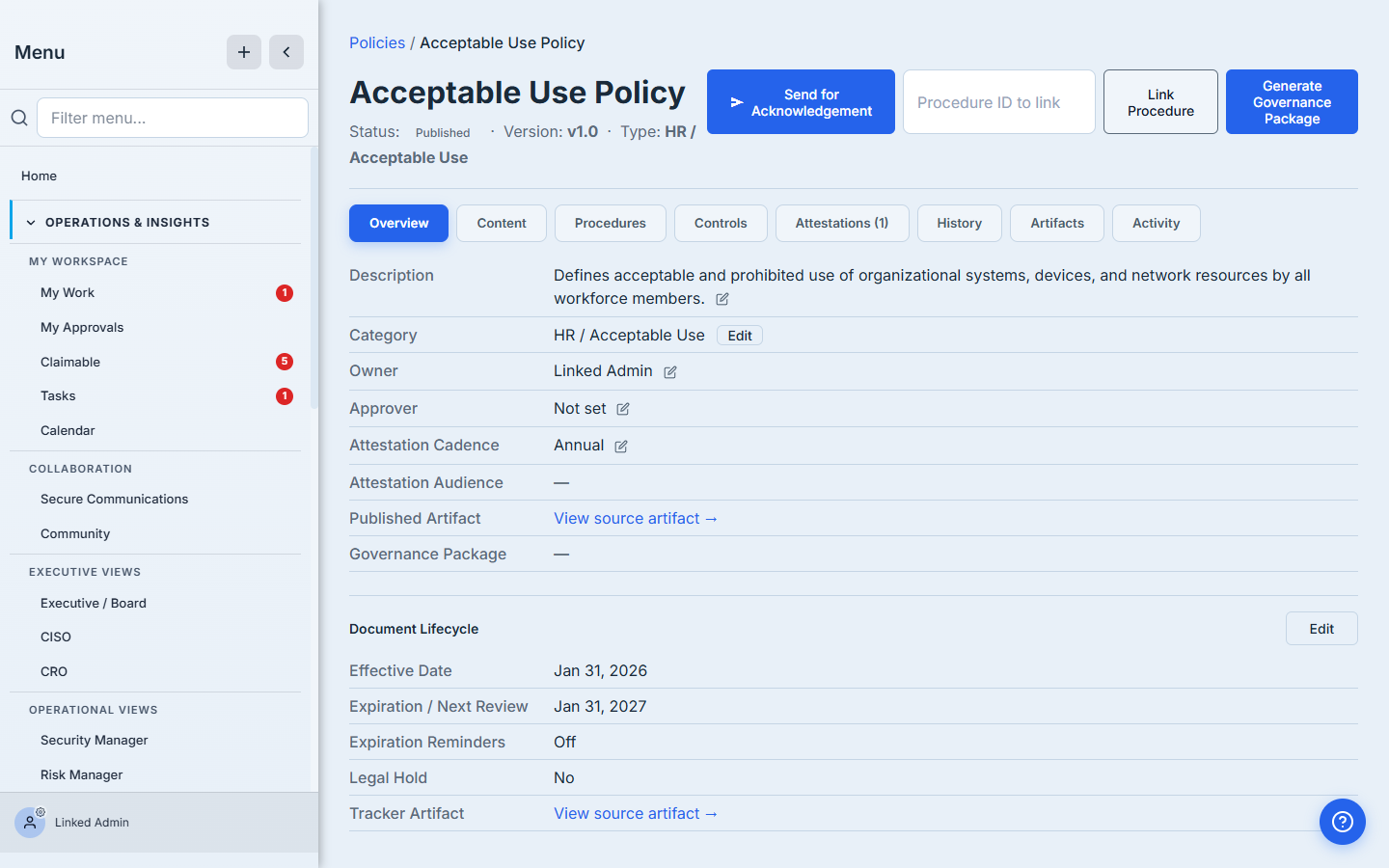The image size is (1389, 868).
Task: Click the Document Lifecycle Edit button
Action: [x=1321, y=629]
